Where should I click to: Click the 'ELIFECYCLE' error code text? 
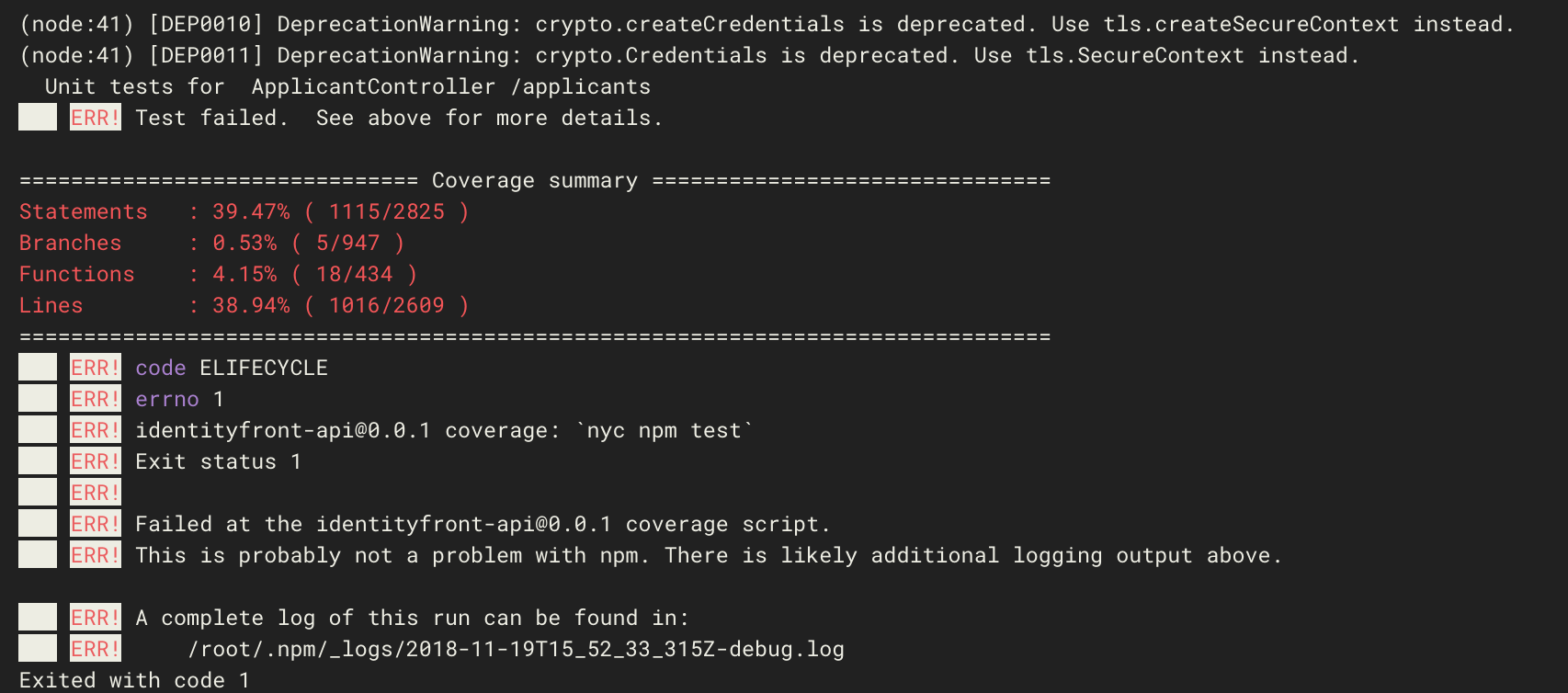[x=264, y=368]
